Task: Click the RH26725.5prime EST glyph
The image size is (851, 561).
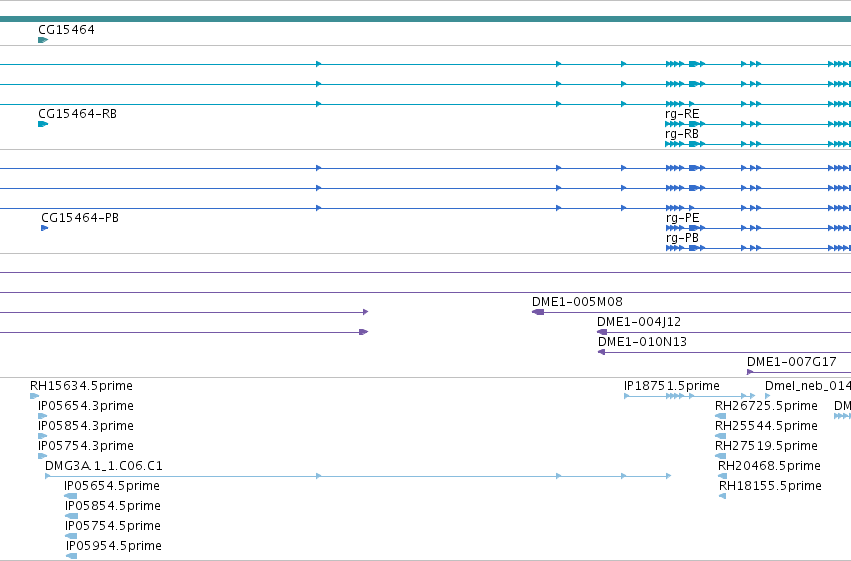Action: pos(721,416)
